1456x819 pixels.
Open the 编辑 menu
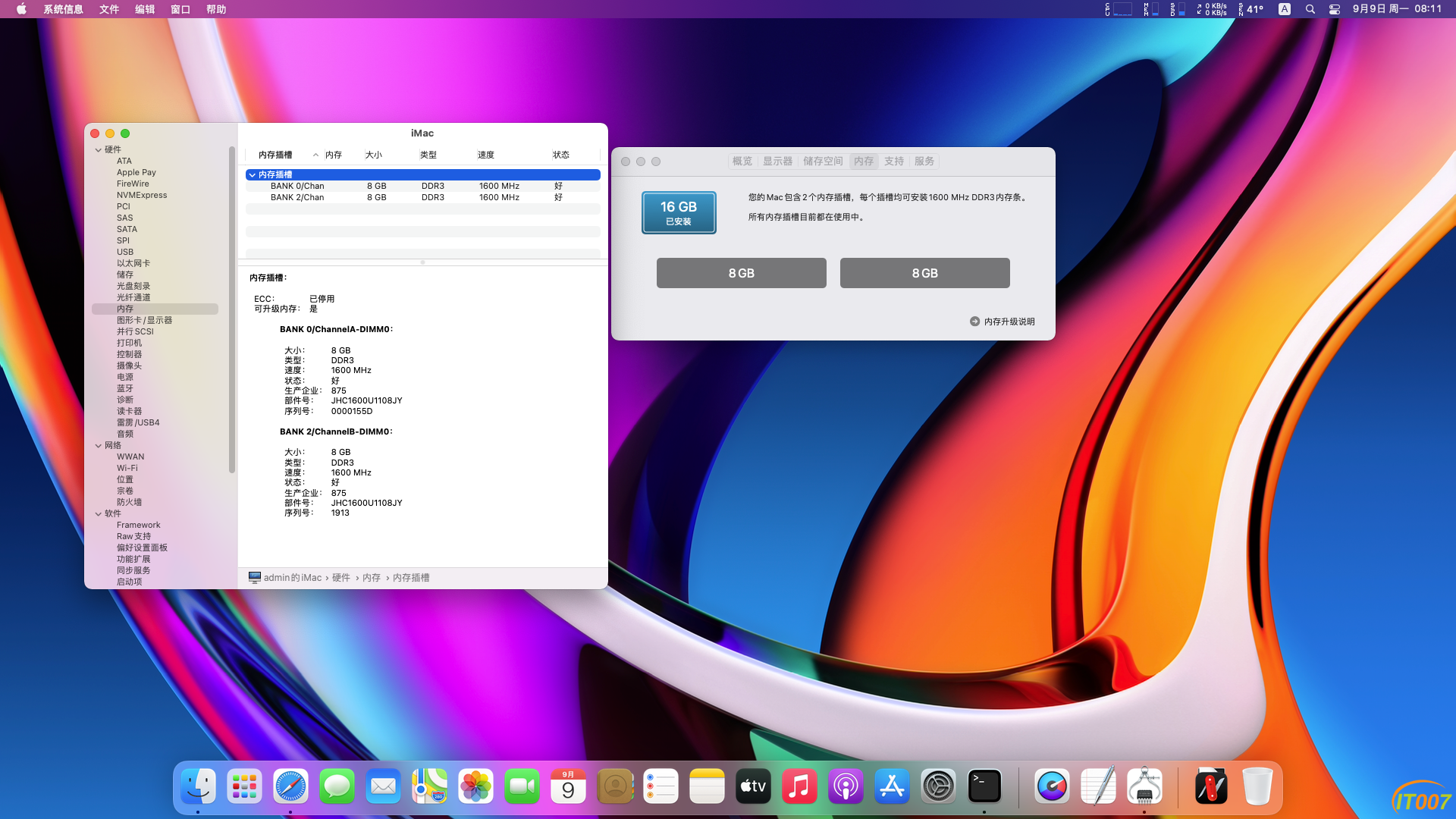(x=145, y=9)
